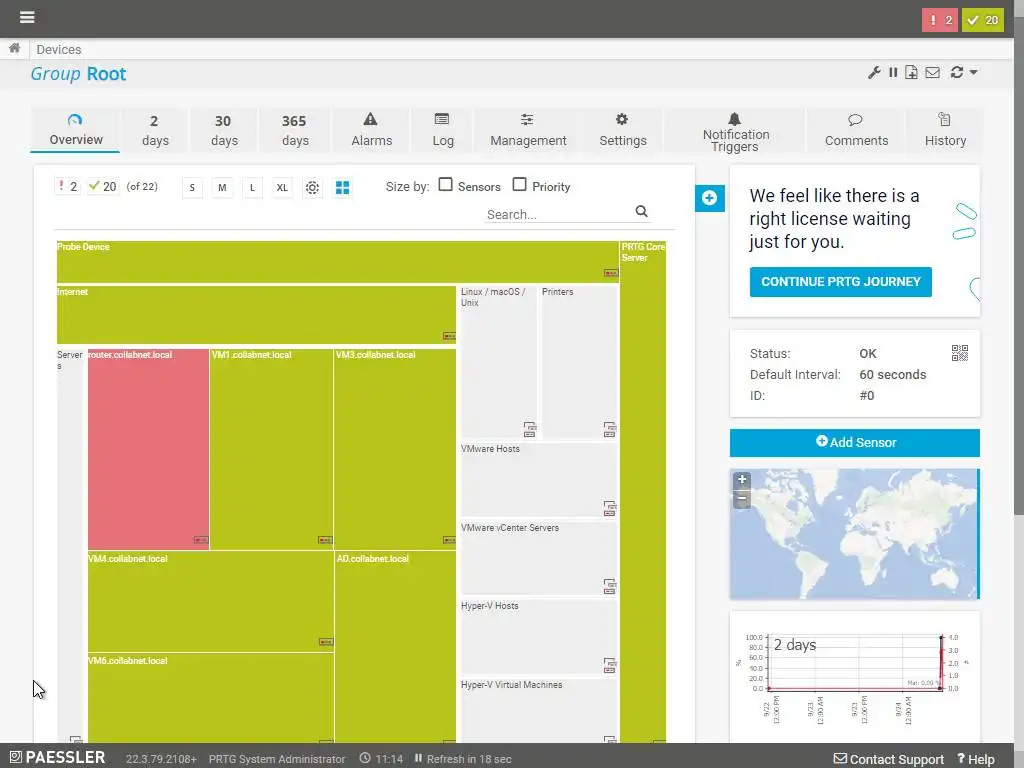This screenshot has height=768, width=1024.
Task: Click the Devices breadcrumb link
Action: pos(59,50)
